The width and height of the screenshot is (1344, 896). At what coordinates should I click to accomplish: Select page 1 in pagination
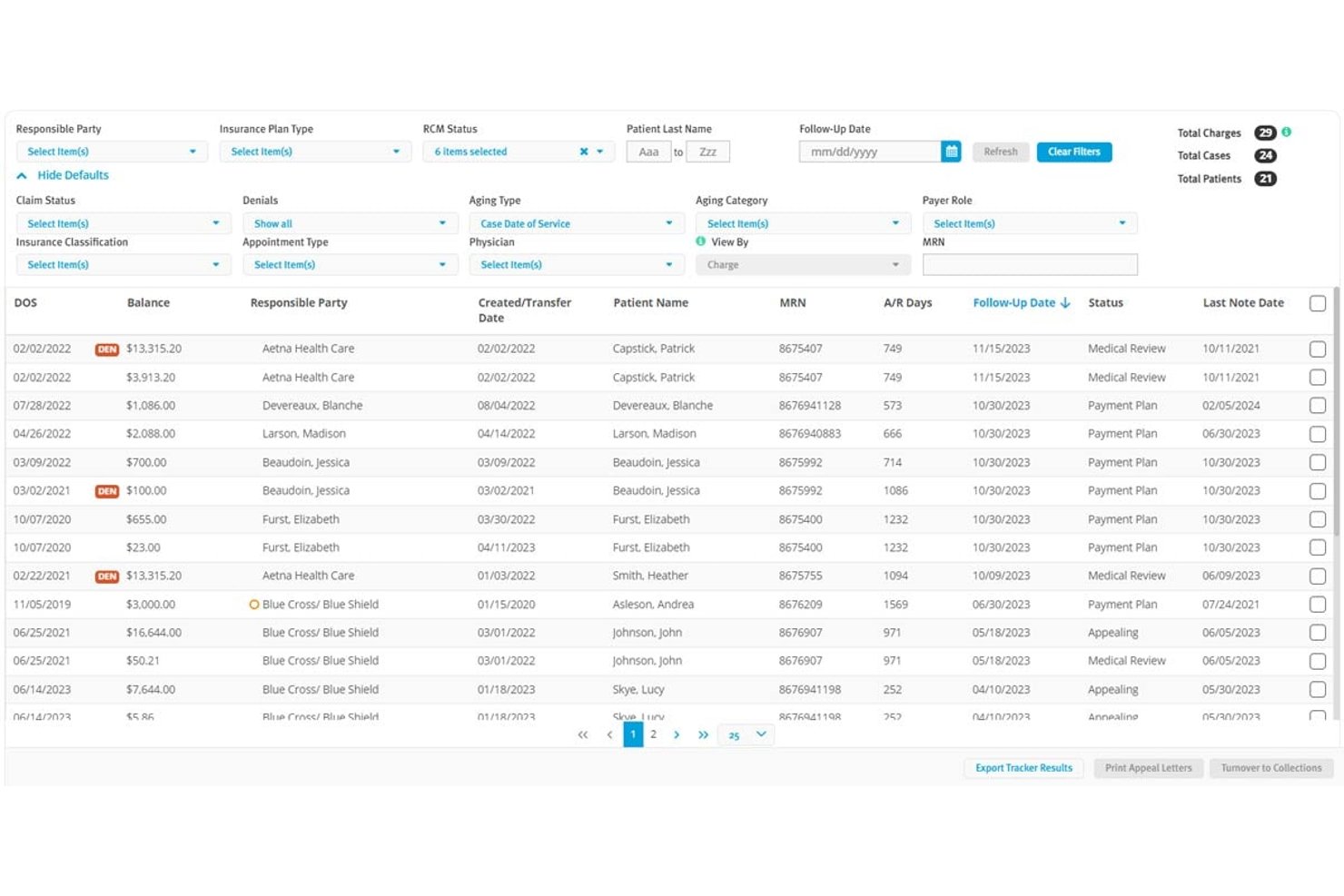pos(633,734)
